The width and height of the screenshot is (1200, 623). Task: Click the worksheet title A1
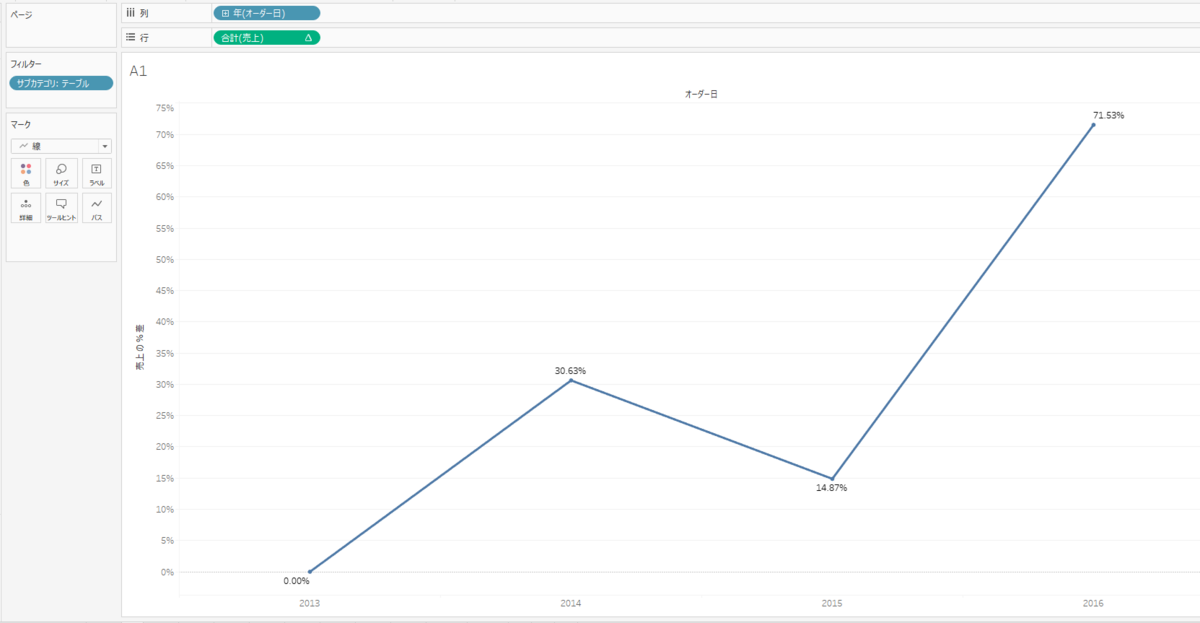pyautogui.click(x=138, y=71)
